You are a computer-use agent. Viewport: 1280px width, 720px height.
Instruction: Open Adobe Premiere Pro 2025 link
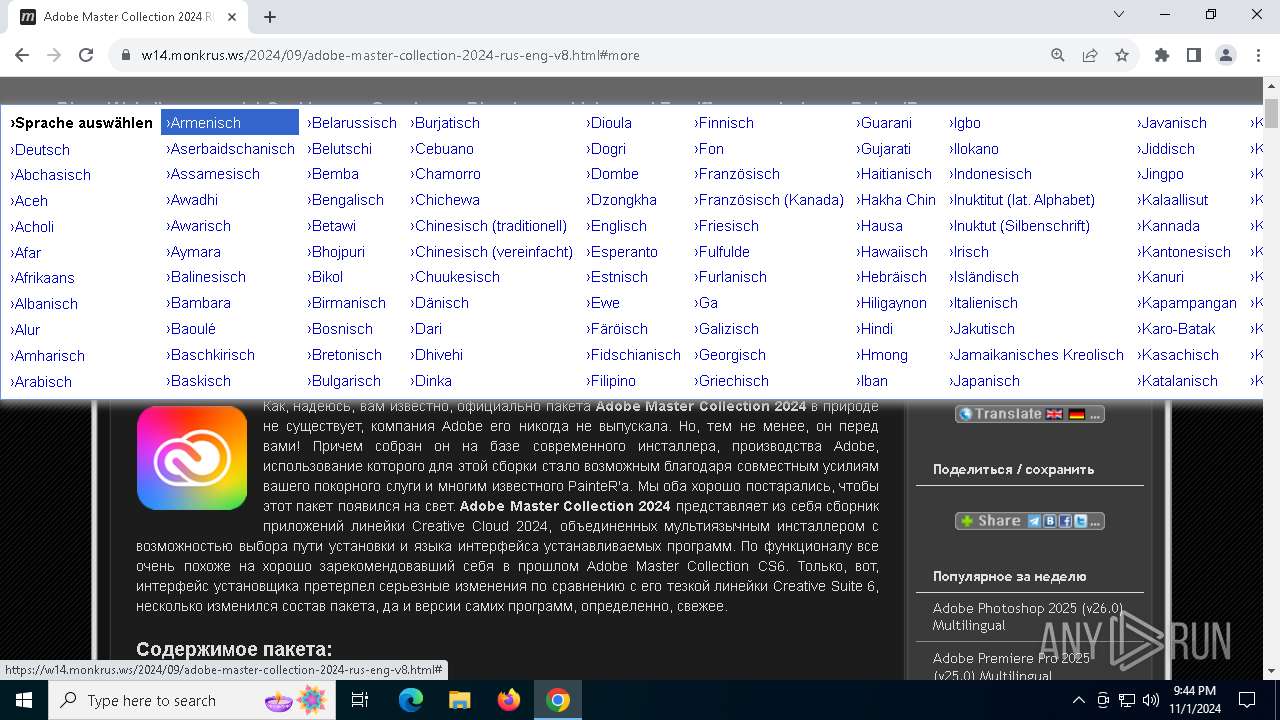point(1011,666)
